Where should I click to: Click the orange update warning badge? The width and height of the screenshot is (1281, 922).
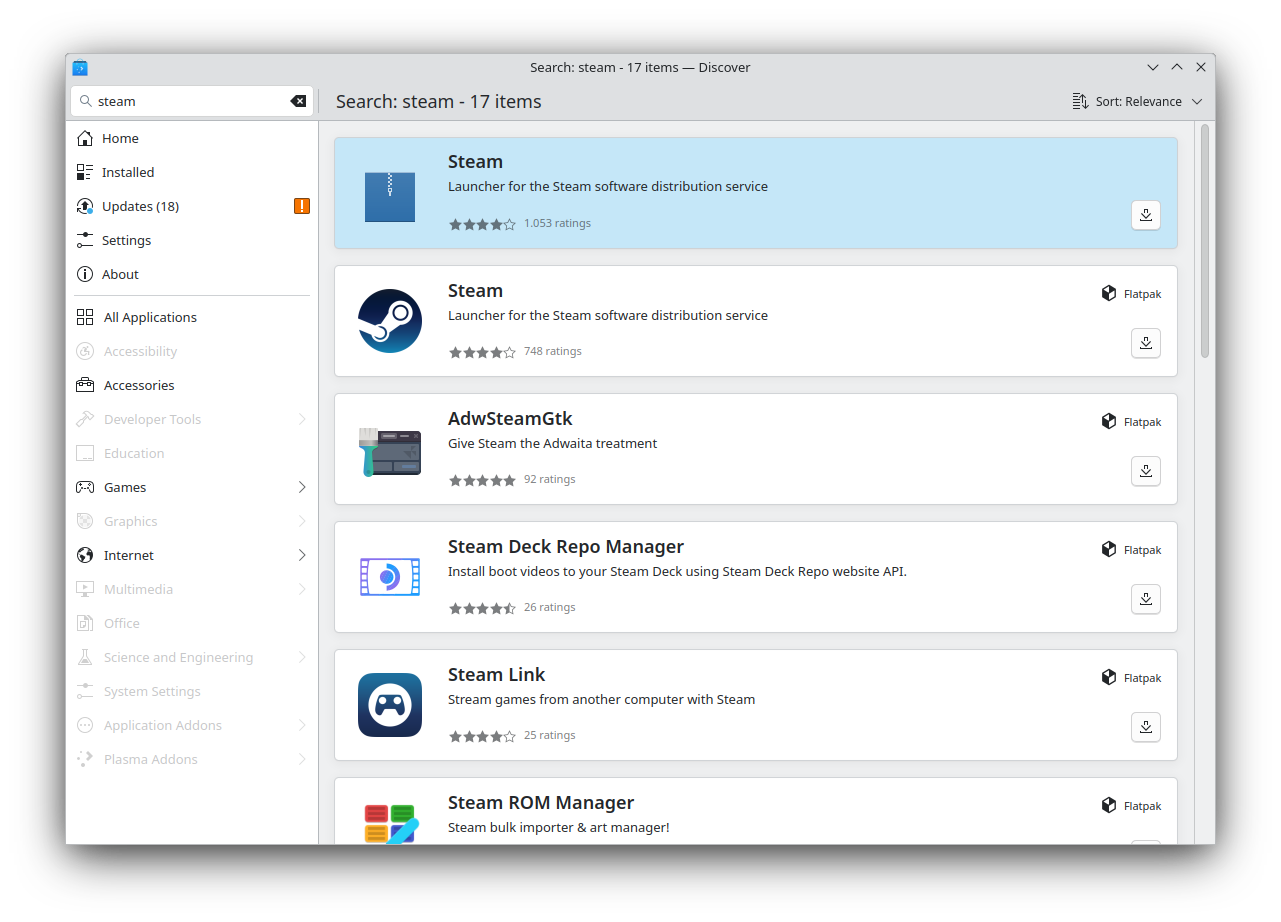[x=302, y=206]
